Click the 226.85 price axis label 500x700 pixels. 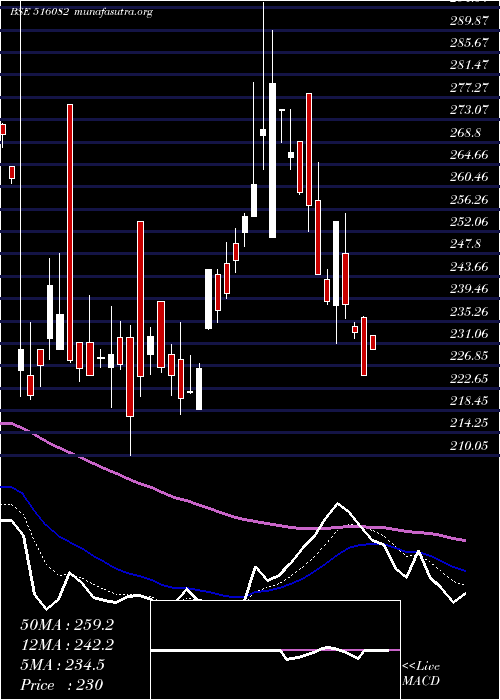(468, 356)
